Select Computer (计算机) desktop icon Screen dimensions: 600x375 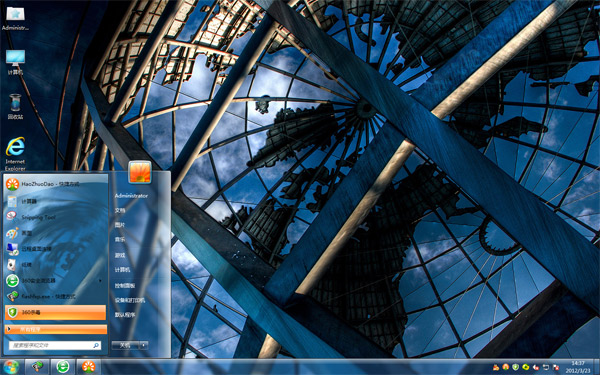coord(15,62)
